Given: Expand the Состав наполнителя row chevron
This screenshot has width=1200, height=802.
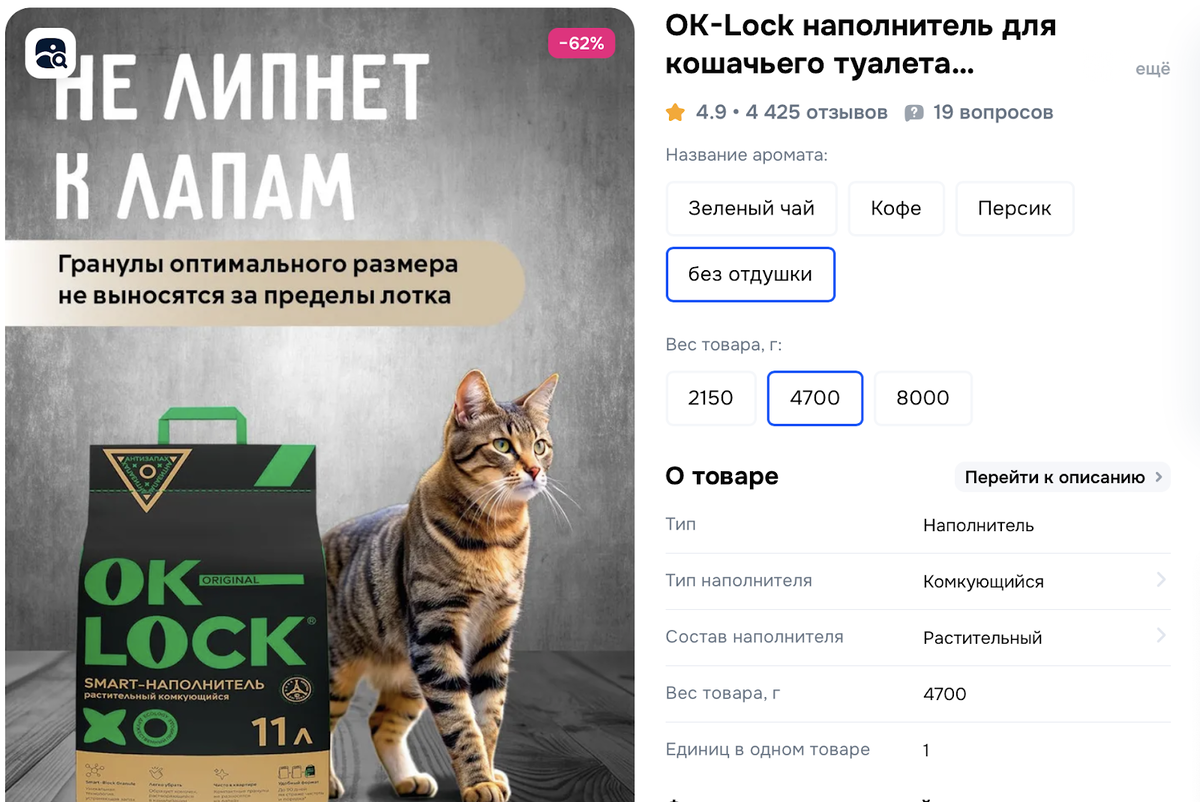Looking at the screenshot, I should point(1161,636).
